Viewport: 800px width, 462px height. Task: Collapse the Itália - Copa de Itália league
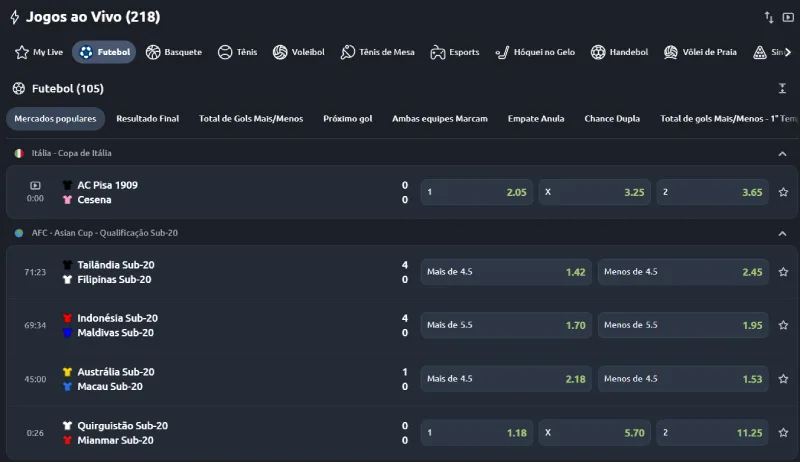coord(782,154)
